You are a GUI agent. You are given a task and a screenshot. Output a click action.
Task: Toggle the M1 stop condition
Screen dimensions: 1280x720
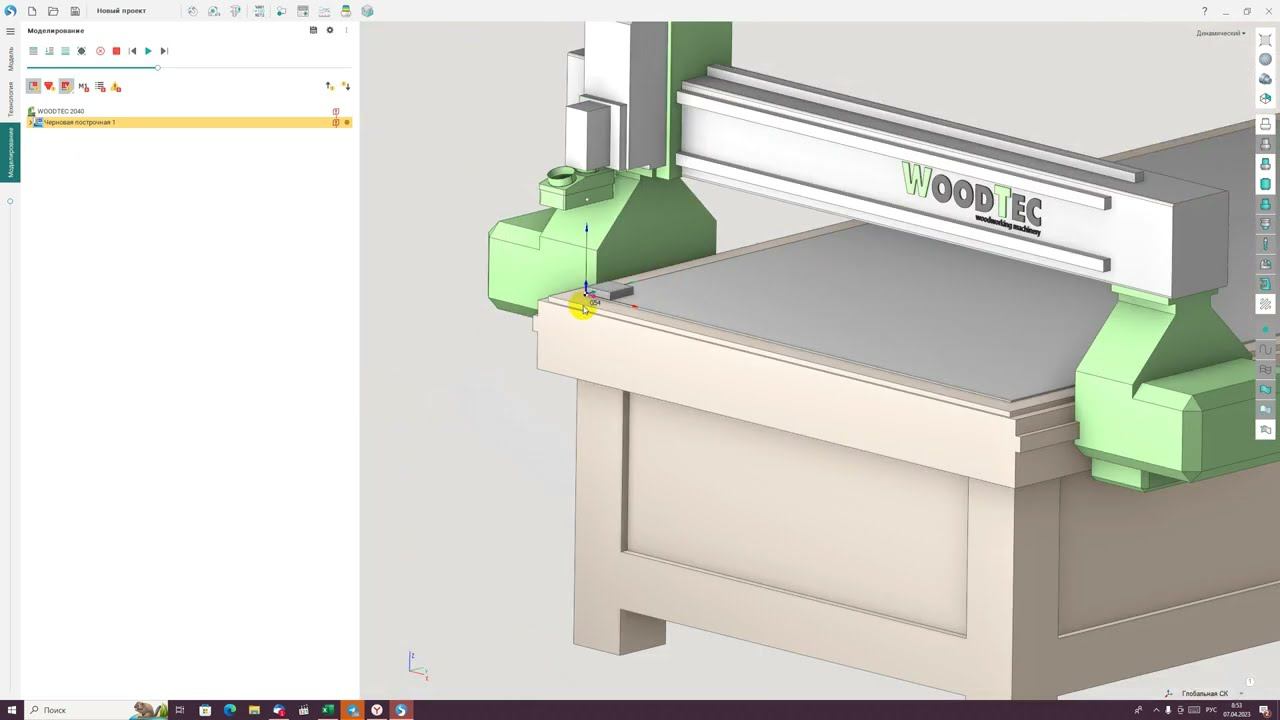(x=83, y=86)
